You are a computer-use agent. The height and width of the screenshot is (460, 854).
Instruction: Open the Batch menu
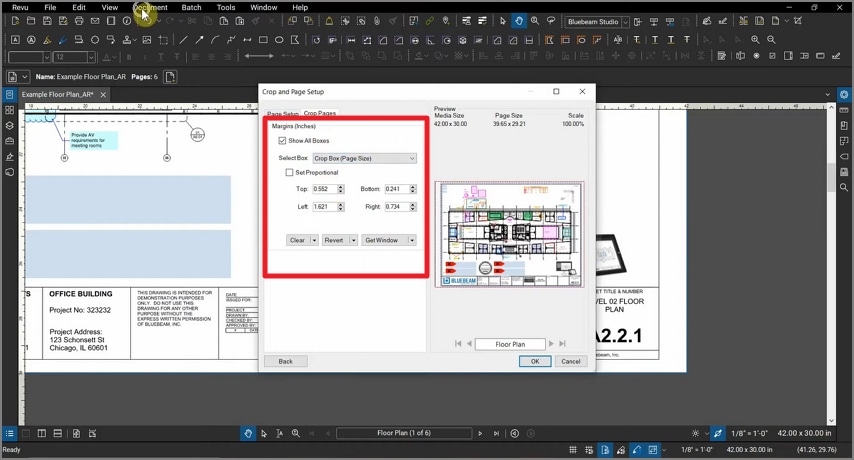(x=191, y=7)
